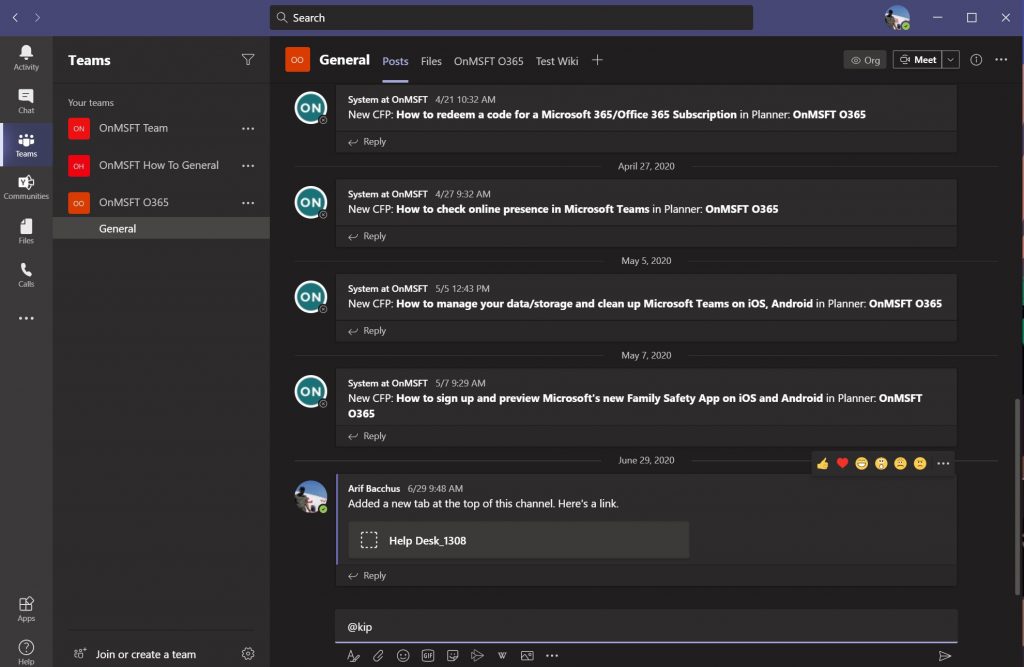Viewport: 1024px width, 667px height.
Task: Open the Format text icon in compose bar
Action: click(x=353, y=655)
